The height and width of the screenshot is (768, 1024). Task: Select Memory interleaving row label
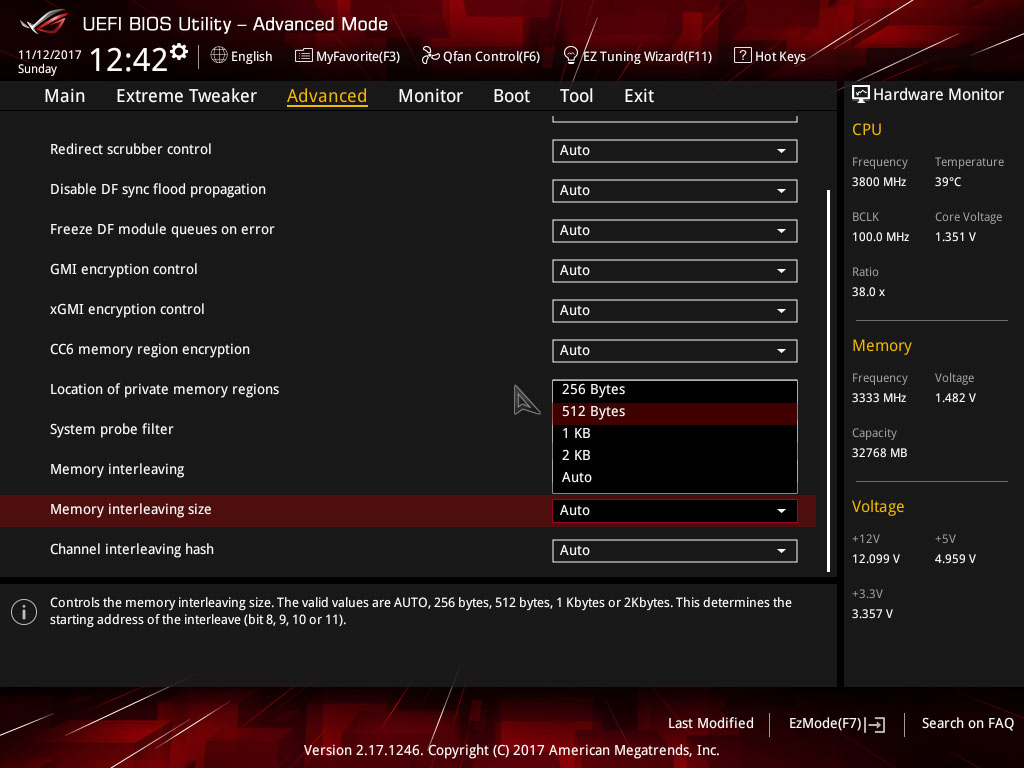coord(117,470)
